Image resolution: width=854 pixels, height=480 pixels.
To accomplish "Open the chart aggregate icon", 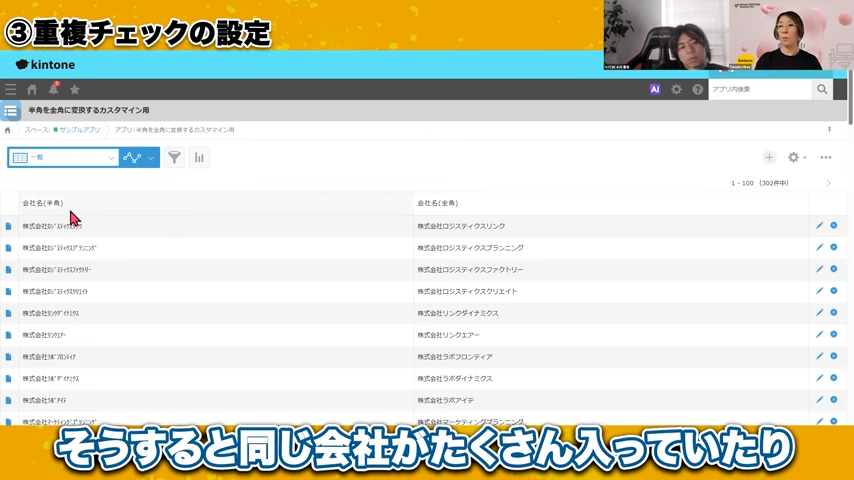I will 199,157.
